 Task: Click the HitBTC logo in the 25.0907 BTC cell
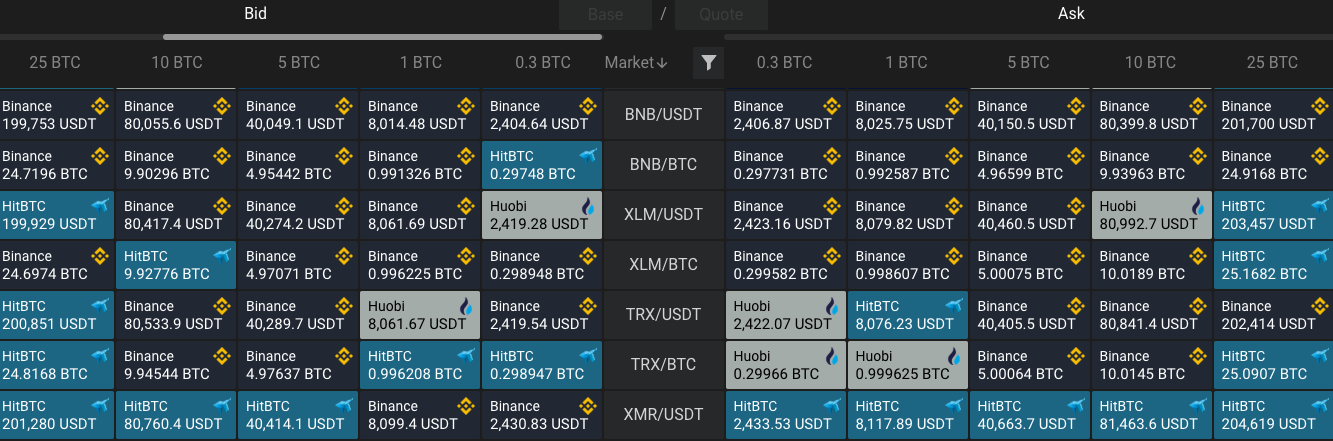[x=1320, y=356]
